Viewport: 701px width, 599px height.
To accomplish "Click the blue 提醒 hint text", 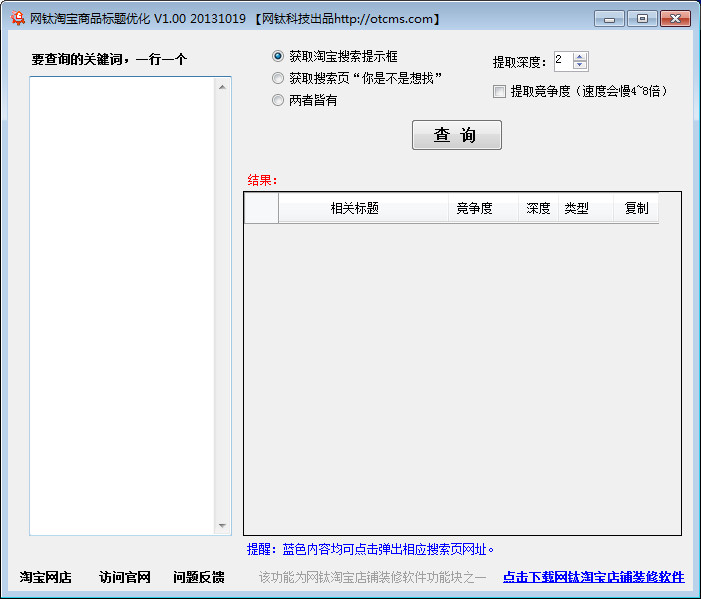I will tap(370, 549).
